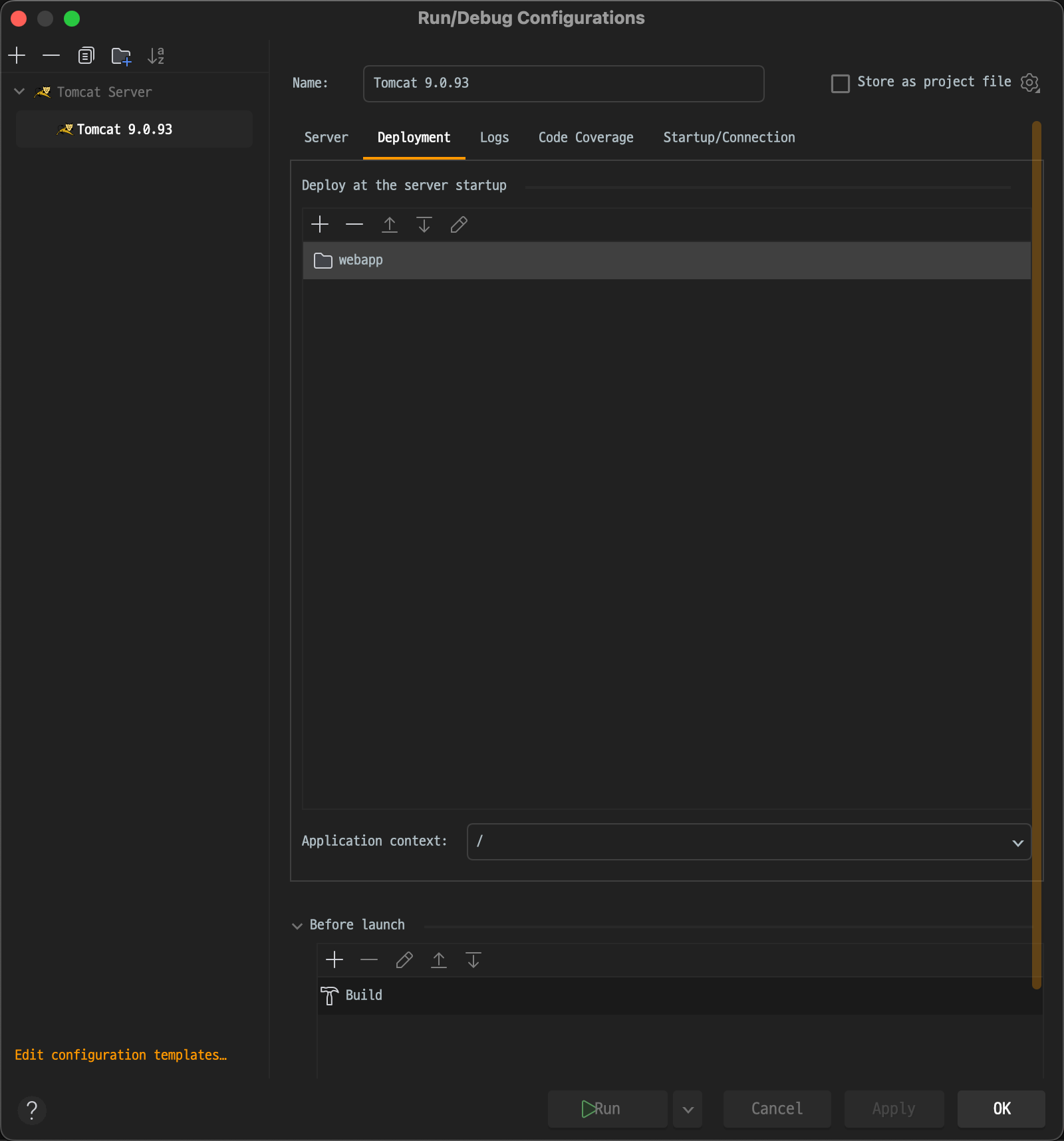Switch to Code Coverage tab
This screenshot has height=1141, width=1064.
[586, 138]
